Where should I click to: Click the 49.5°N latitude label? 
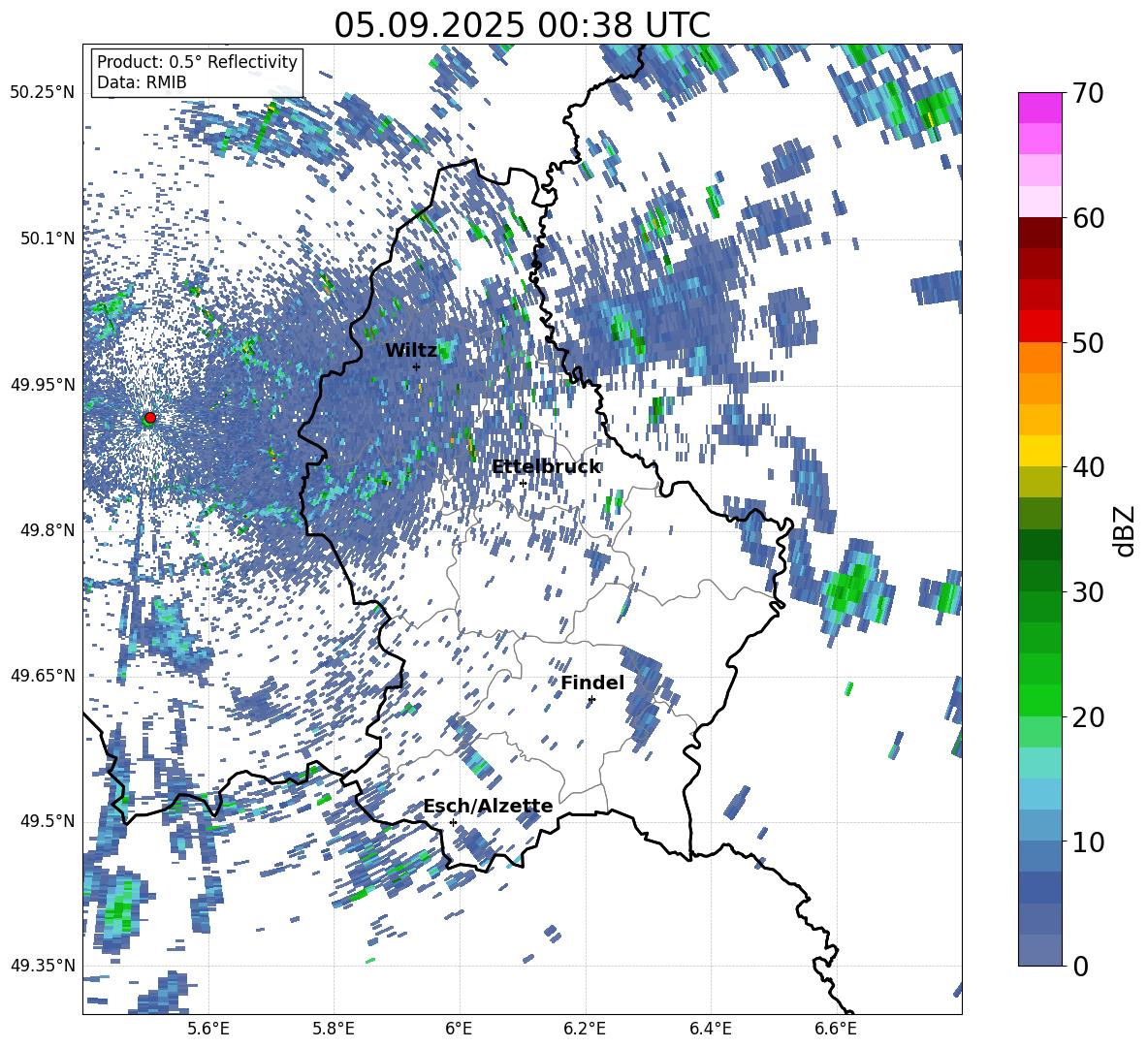pyautogui.click(x=48, y=820)
